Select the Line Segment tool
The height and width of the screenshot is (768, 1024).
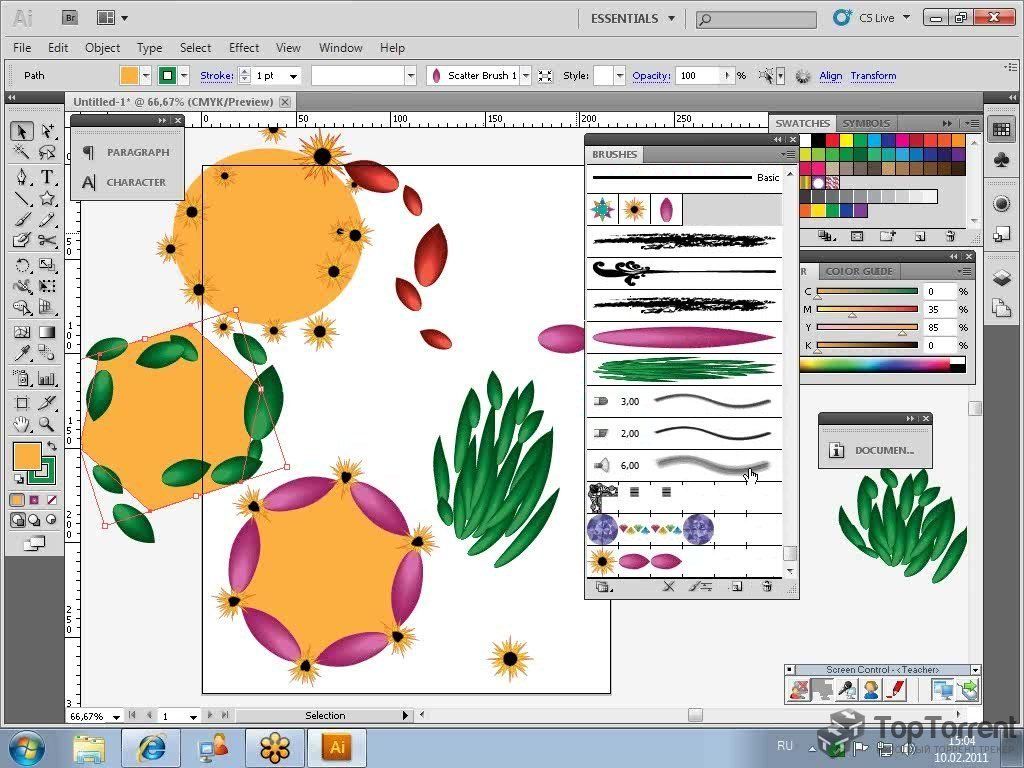22,199
